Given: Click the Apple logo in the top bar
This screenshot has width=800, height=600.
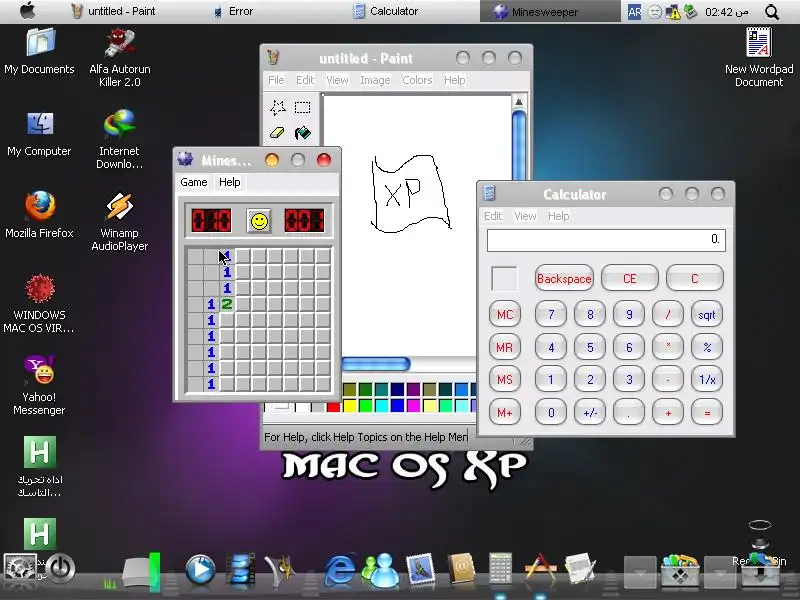Looking at the screenshot, I should coord(28,11).
